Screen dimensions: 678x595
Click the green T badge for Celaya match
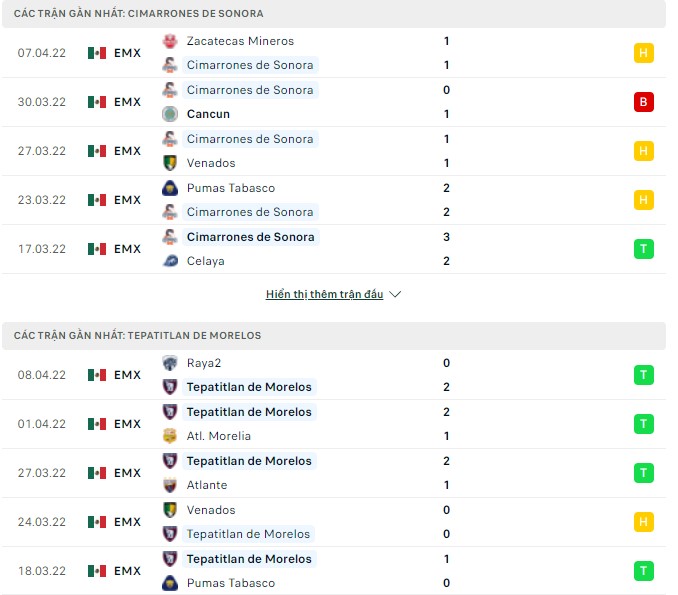[643, 249]
